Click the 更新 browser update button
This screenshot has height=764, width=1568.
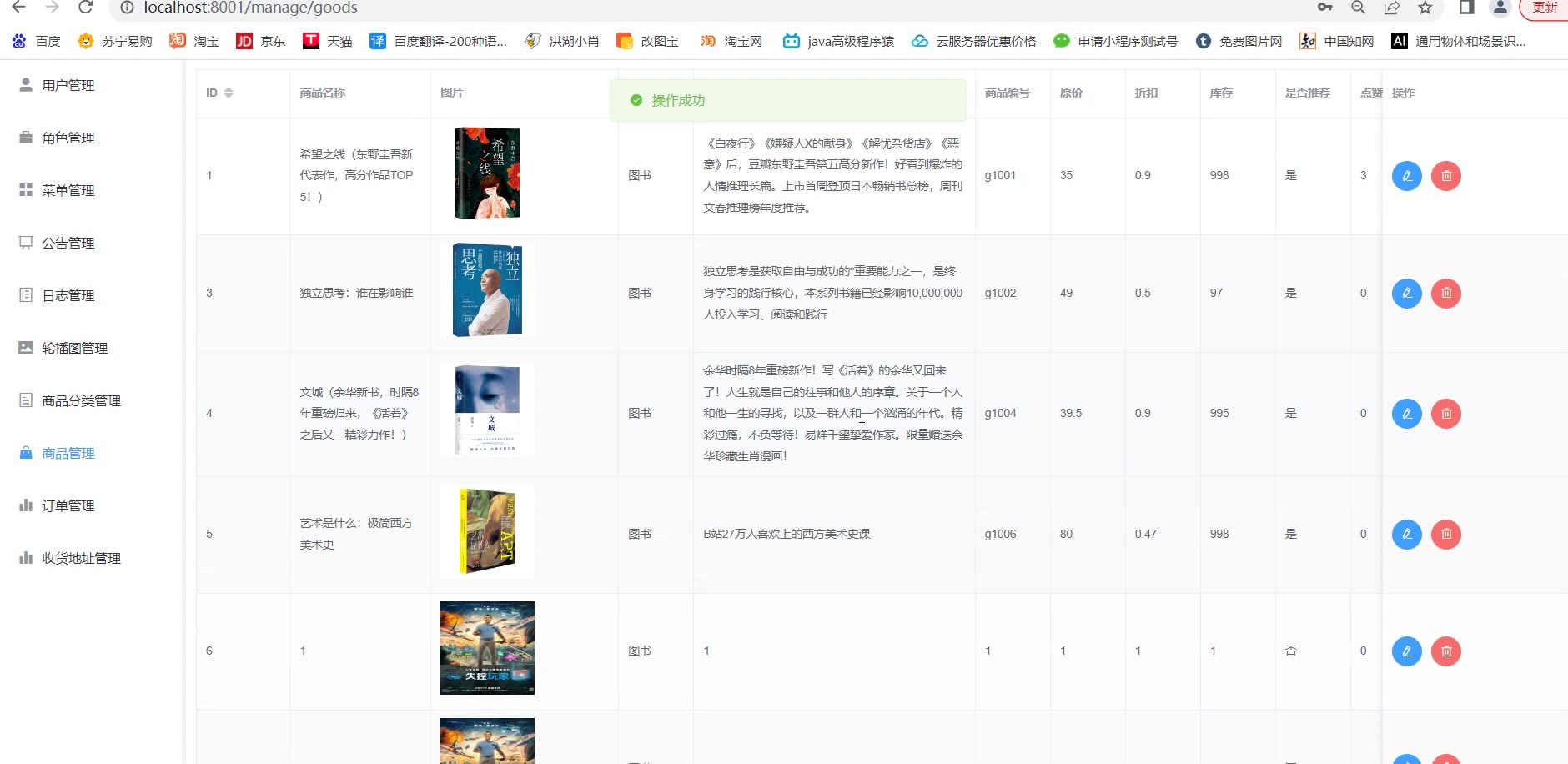pos(1544,8)
